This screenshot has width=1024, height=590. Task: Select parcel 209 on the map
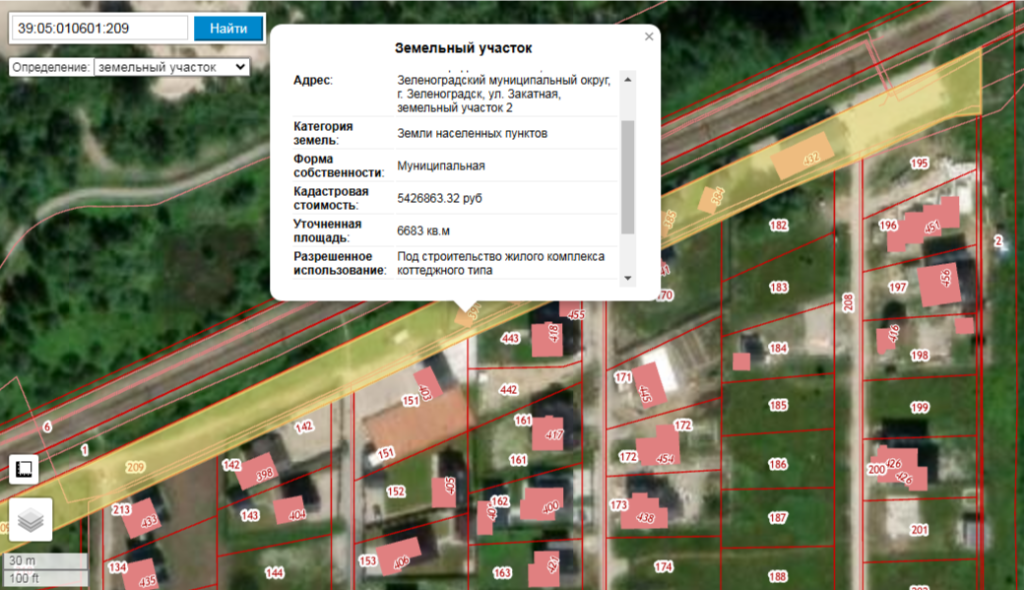(135, 466)
